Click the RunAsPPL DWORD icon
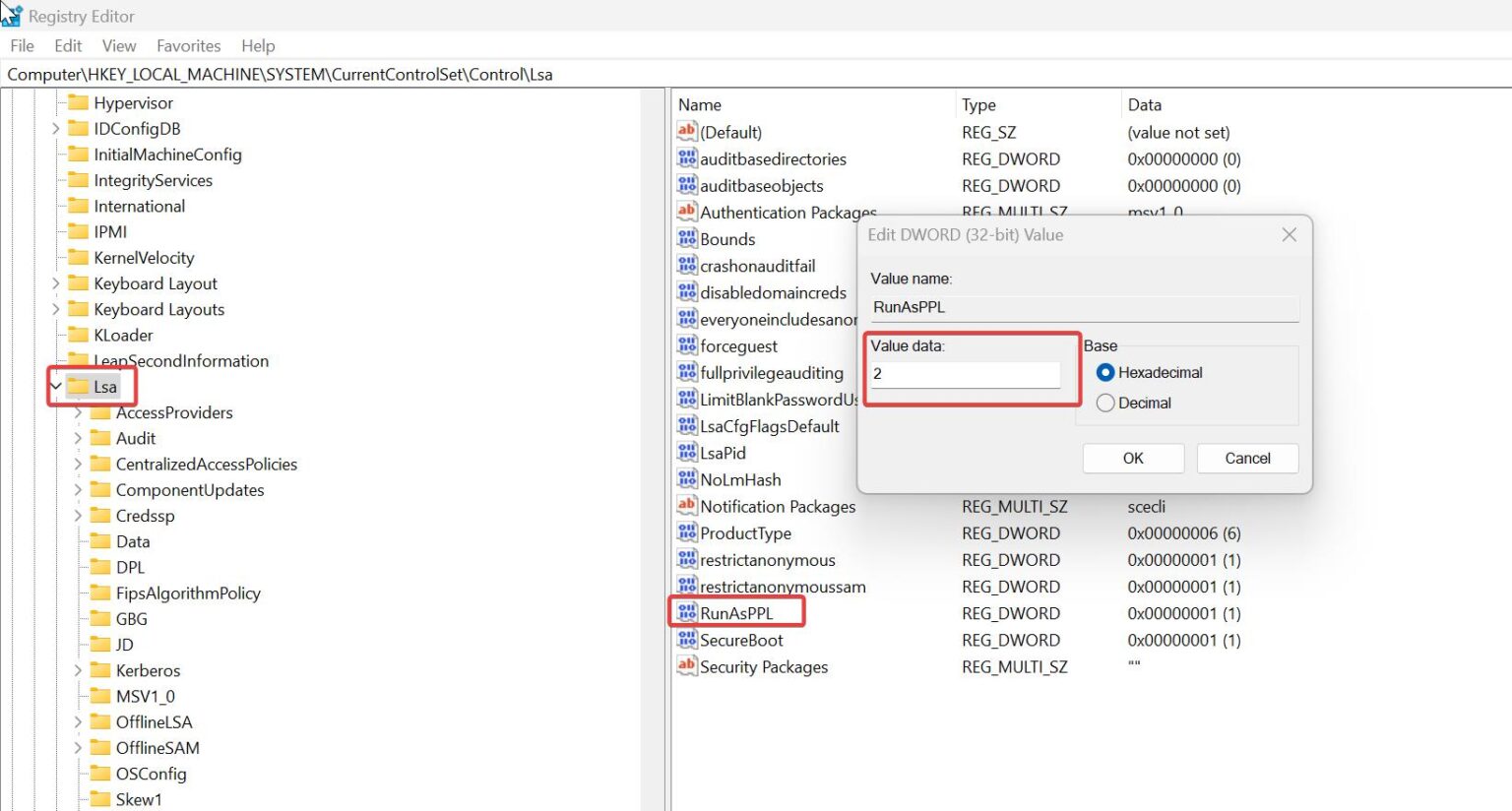 [687, 612]
